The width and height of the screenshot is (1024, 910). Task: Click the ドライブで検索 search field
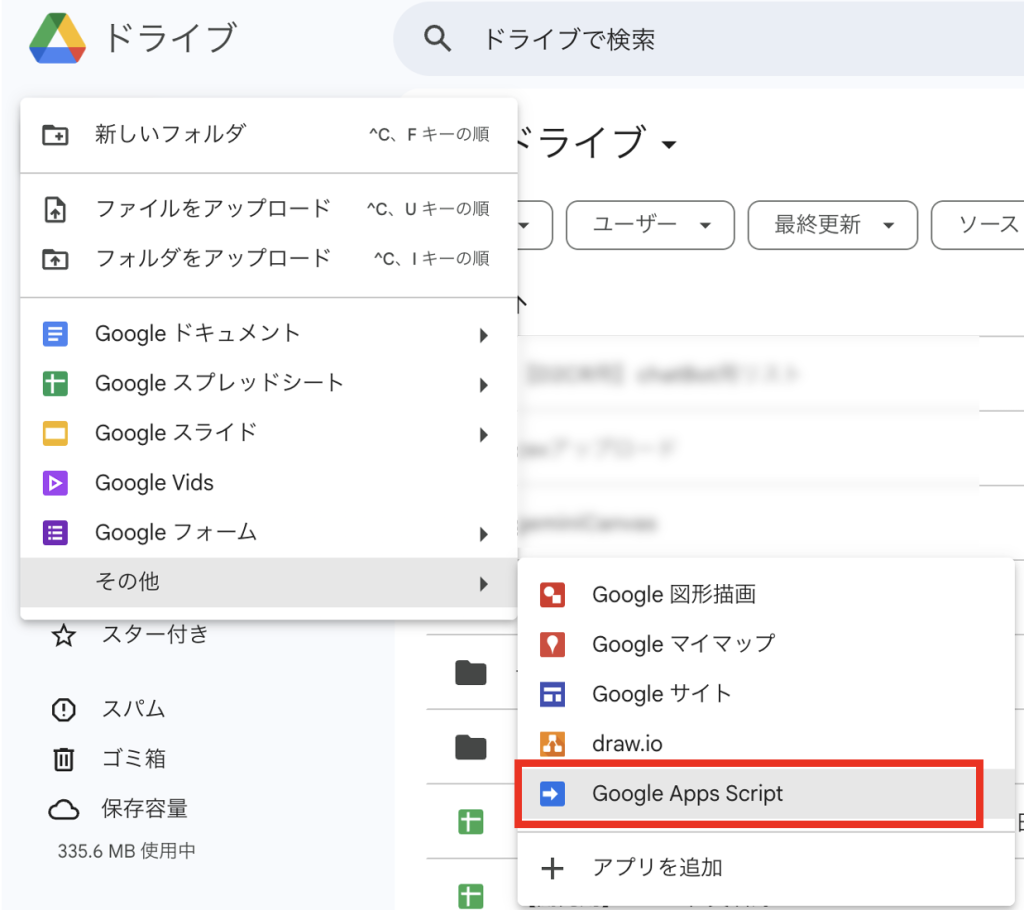[x=700, y=40]
